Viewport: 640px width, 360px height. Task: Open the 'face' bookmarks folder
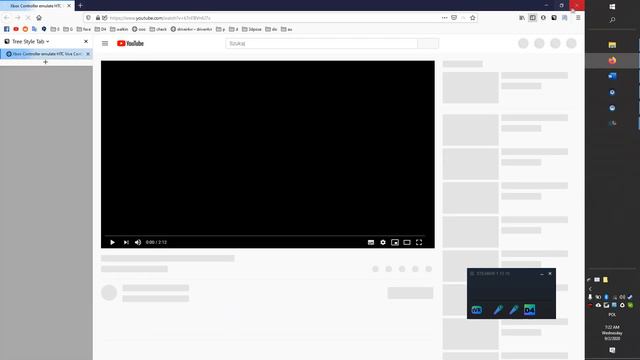84,29
